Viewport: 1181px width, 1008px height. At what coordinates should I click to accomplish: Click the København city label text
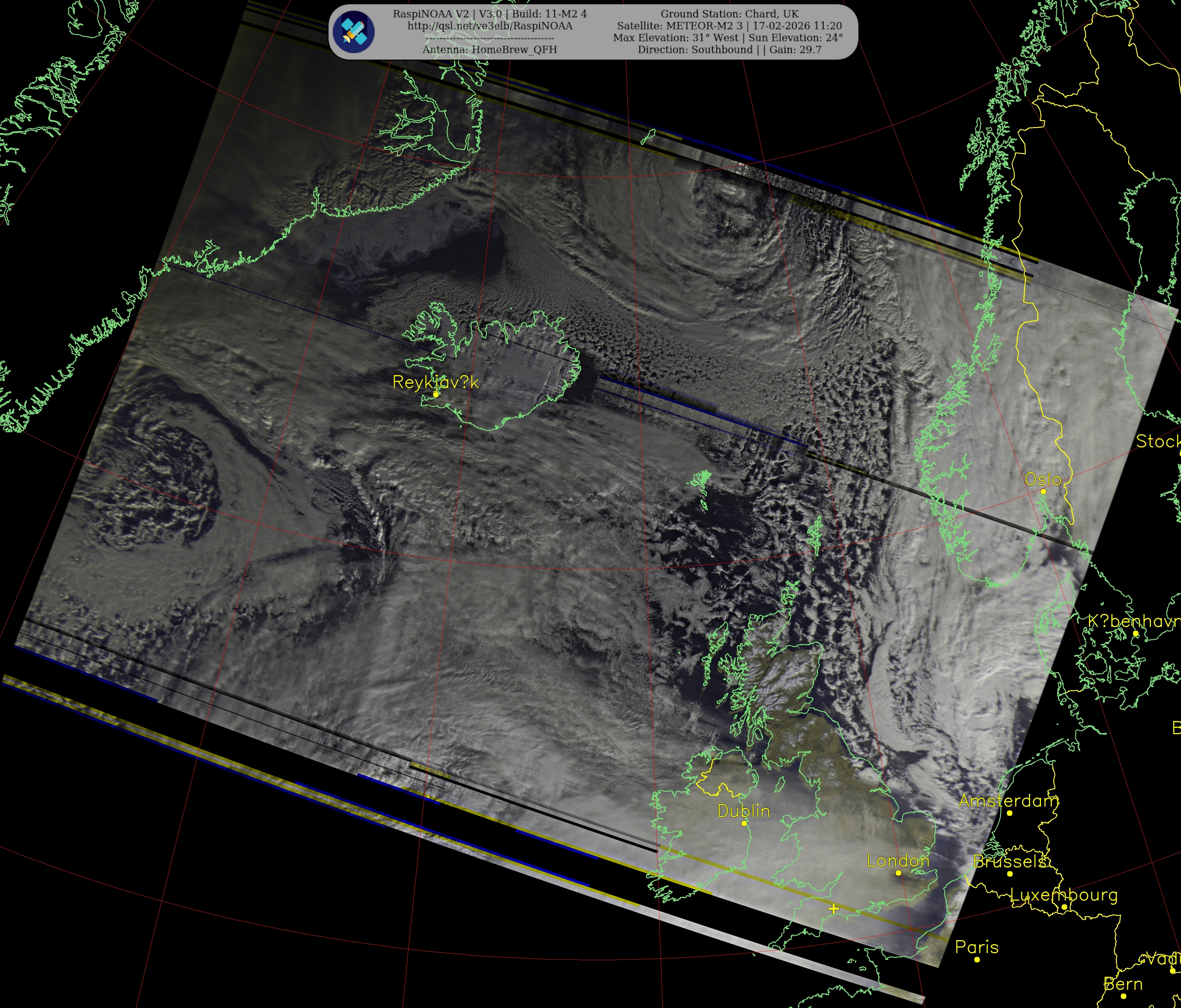pos(1134,621)
